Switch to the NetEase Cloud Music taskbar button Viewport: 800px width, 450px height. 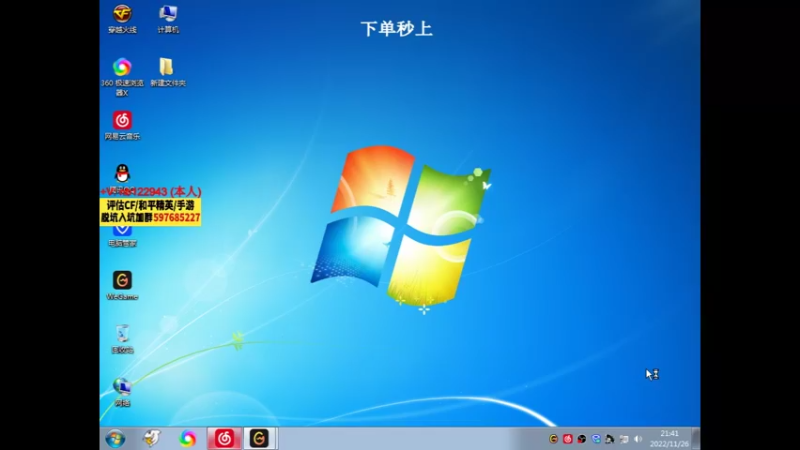224,438
